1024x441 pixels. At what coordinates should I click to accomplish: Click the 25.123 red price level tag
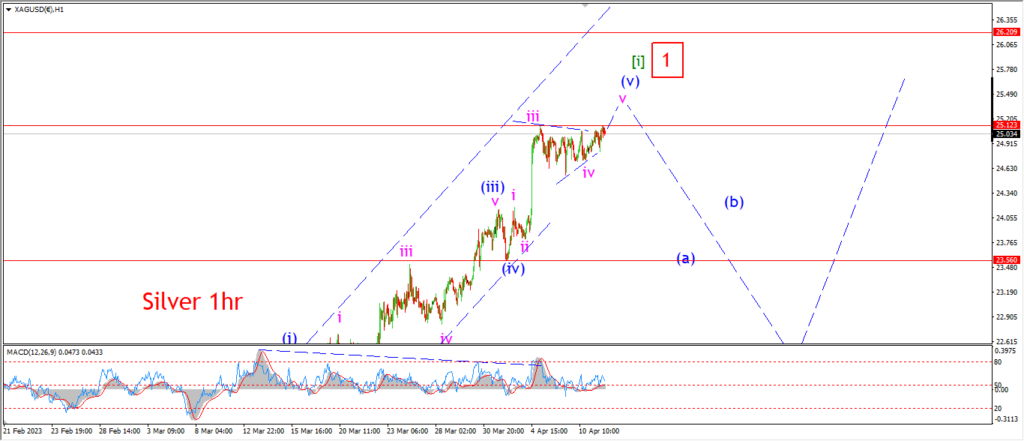1006,125
